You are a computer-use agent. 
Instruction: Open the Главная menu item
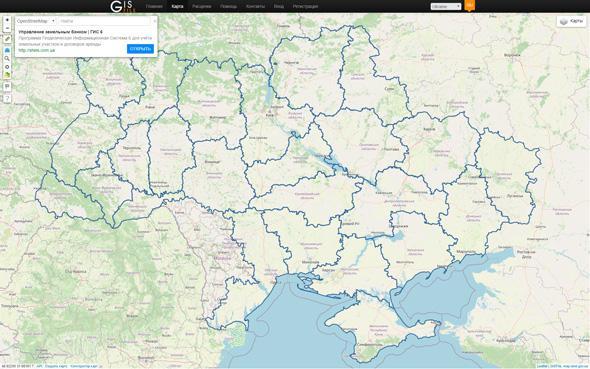point(154,6)
